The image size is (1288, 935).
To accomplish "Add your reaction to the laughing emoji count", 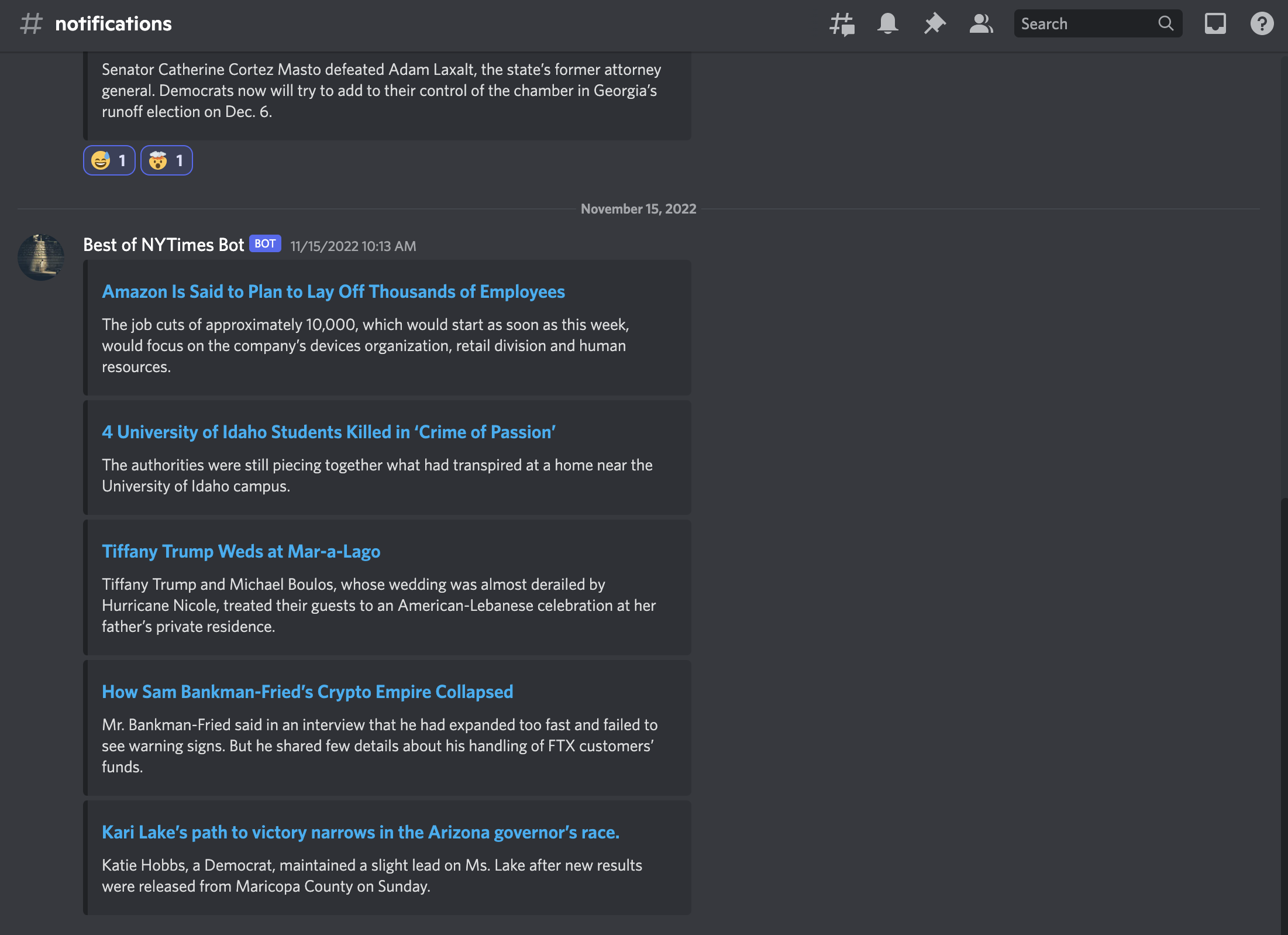I will tap(109, 160).
